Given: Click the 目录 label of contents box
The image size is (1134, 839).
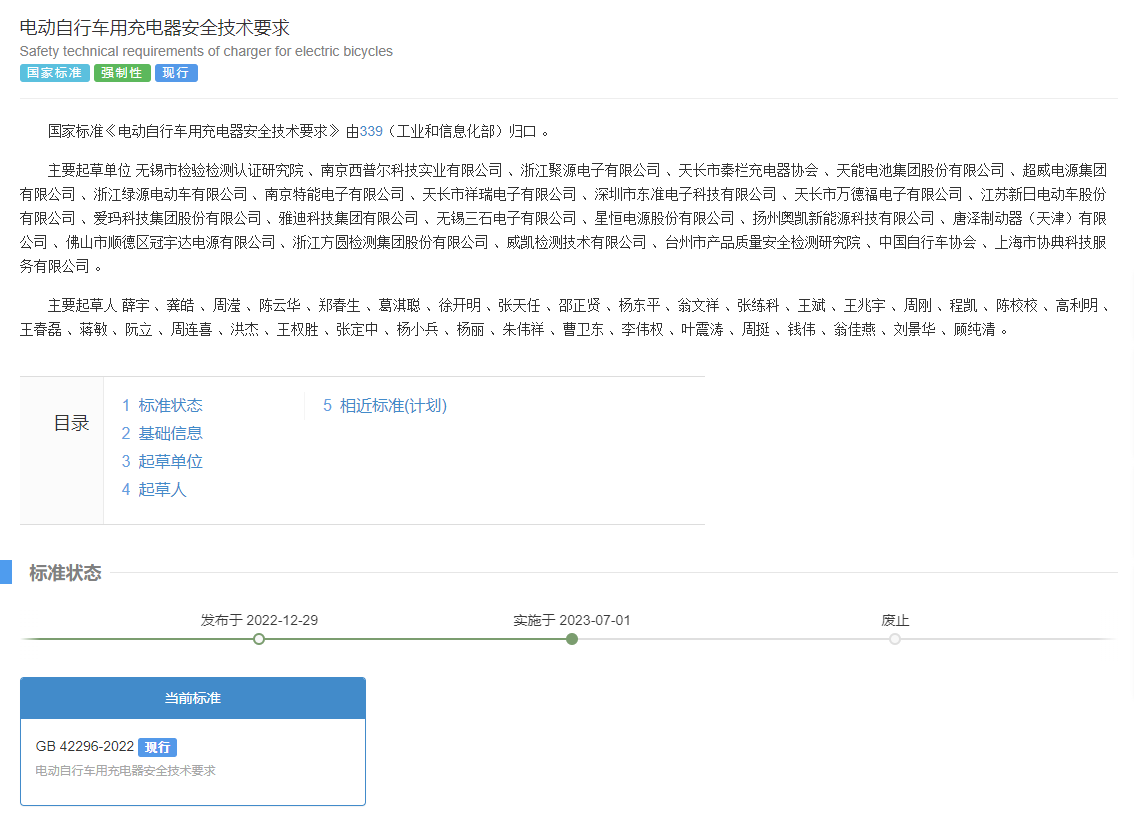Looking at the screenshot, I should click(x=71, y=423).
